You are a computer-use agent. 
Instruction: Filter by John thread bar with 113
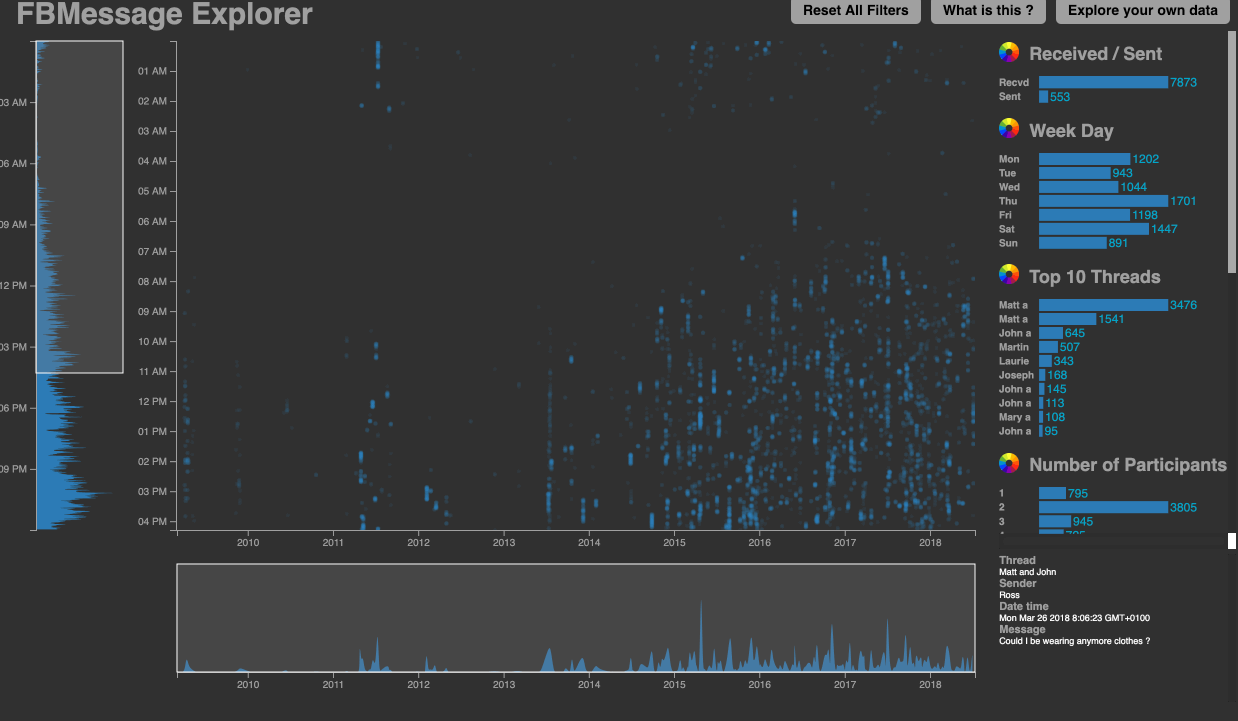point(1041,403)
